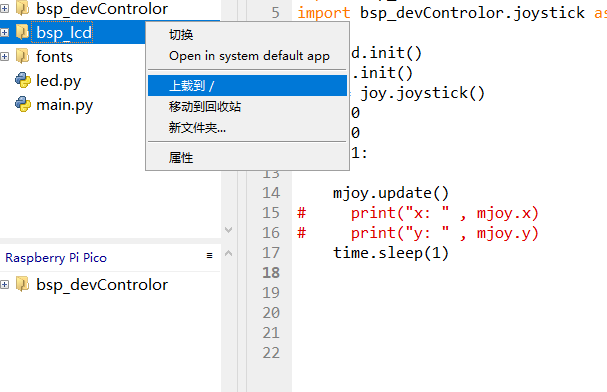Image resolution: width=607 pixels, height=392 pixels.
Task: Click the folder icon of top bsp_devControlor
Action: pyautogui.click(x=22, y=9)
